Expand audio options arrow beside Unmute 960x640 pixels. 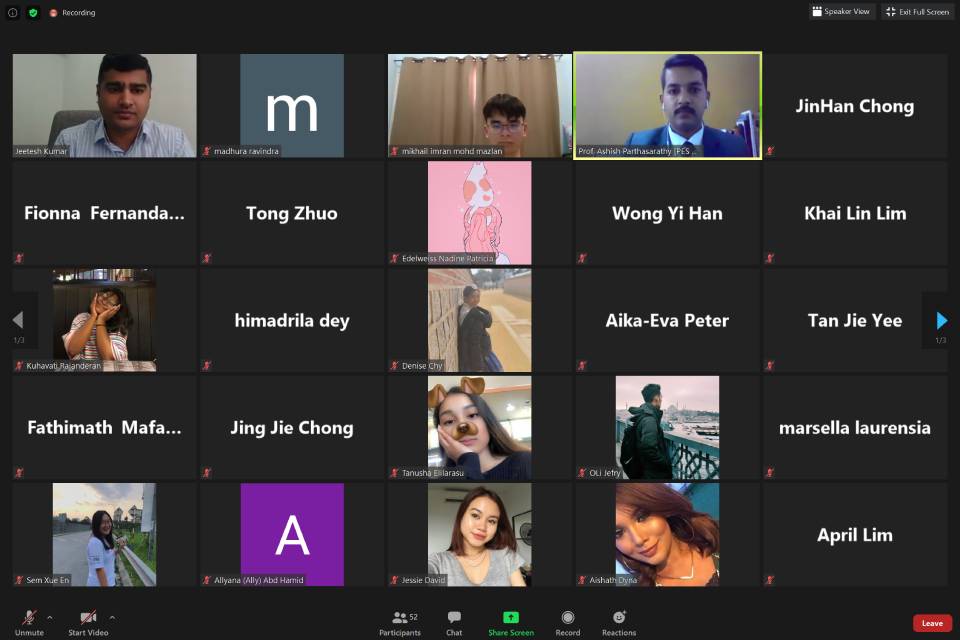tap(50, 617)
